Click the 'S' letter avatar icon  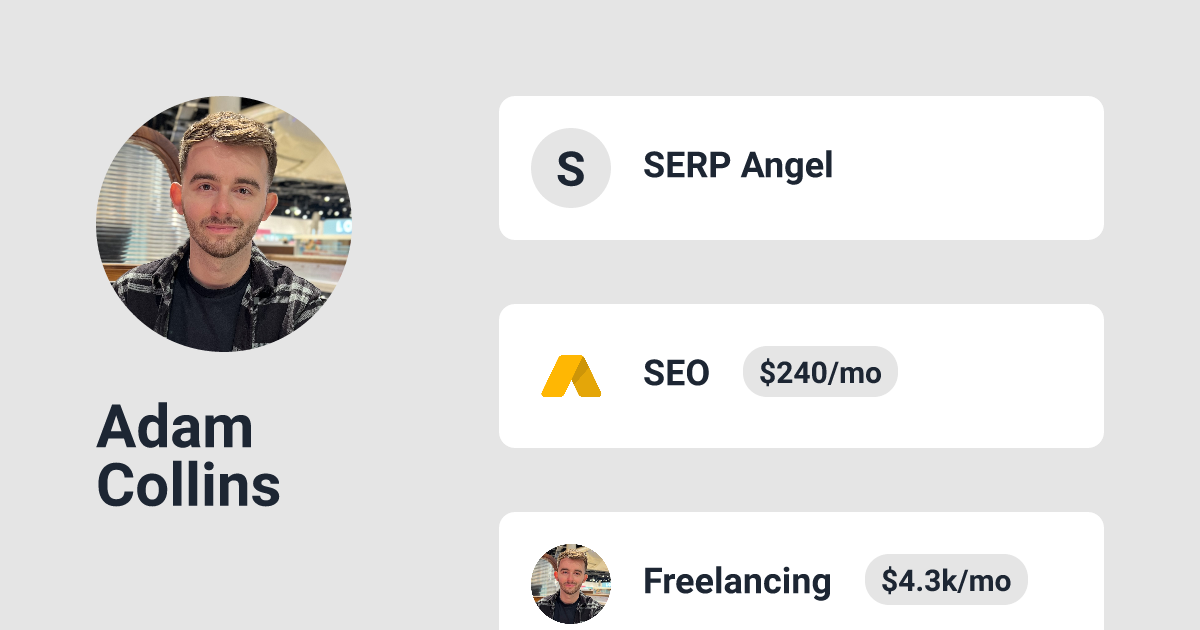tap(570, 168)
